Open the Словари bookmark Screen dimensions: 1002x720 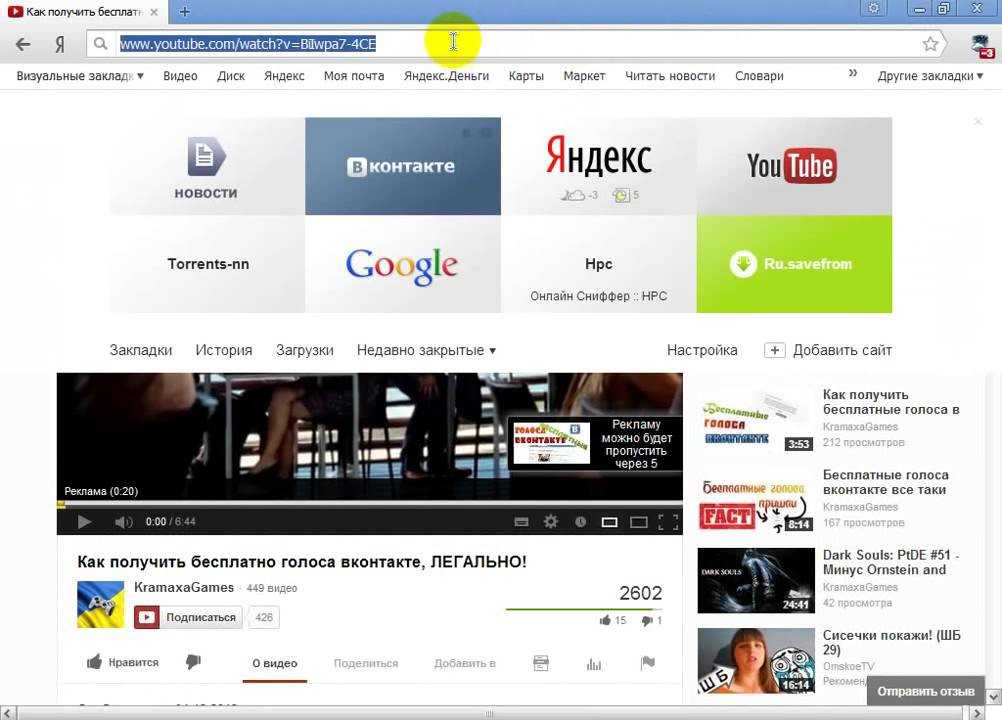pyautogui.click(x=759, y=76)
